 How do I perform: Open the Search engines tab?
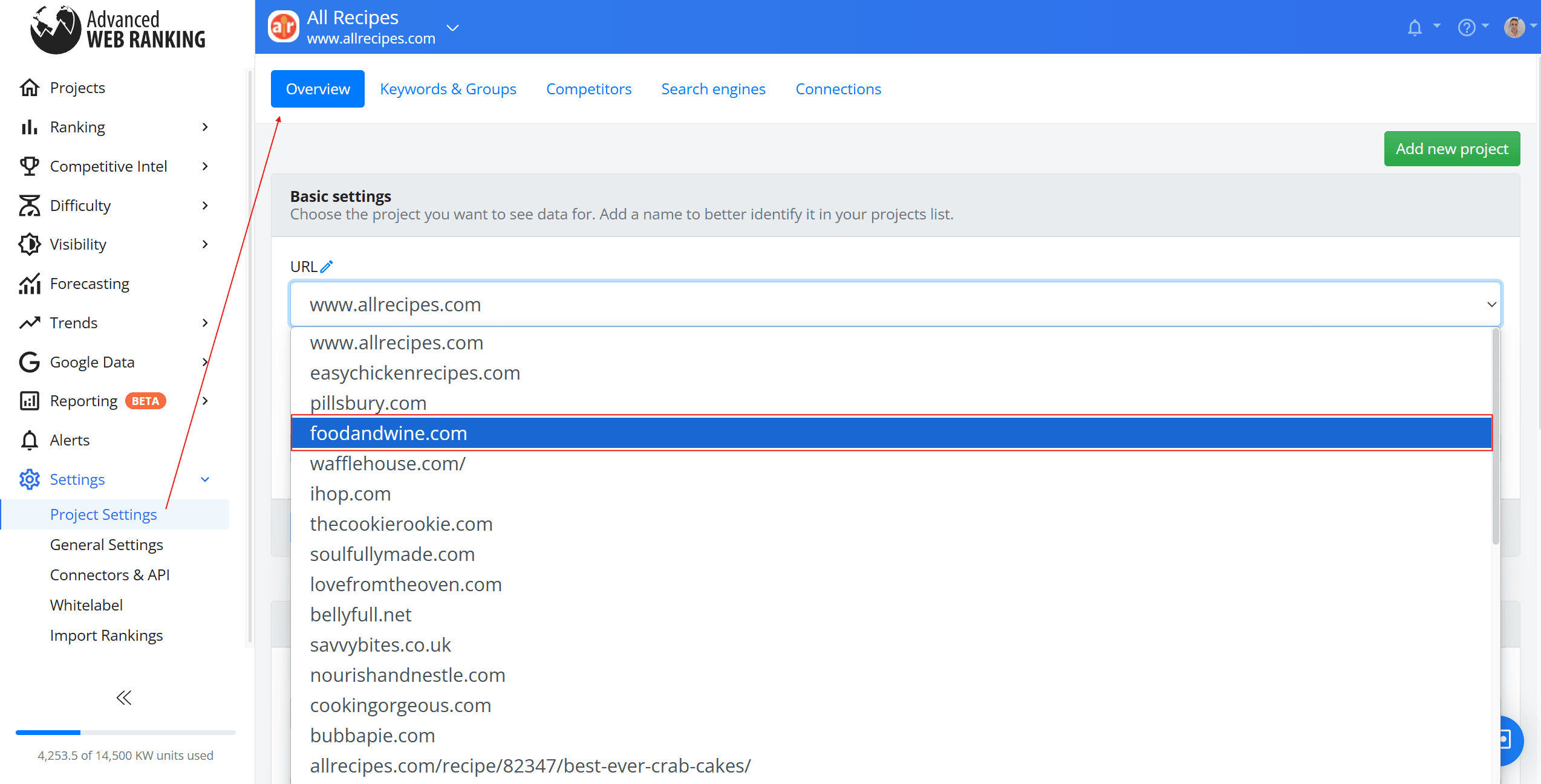pos(713,89)
